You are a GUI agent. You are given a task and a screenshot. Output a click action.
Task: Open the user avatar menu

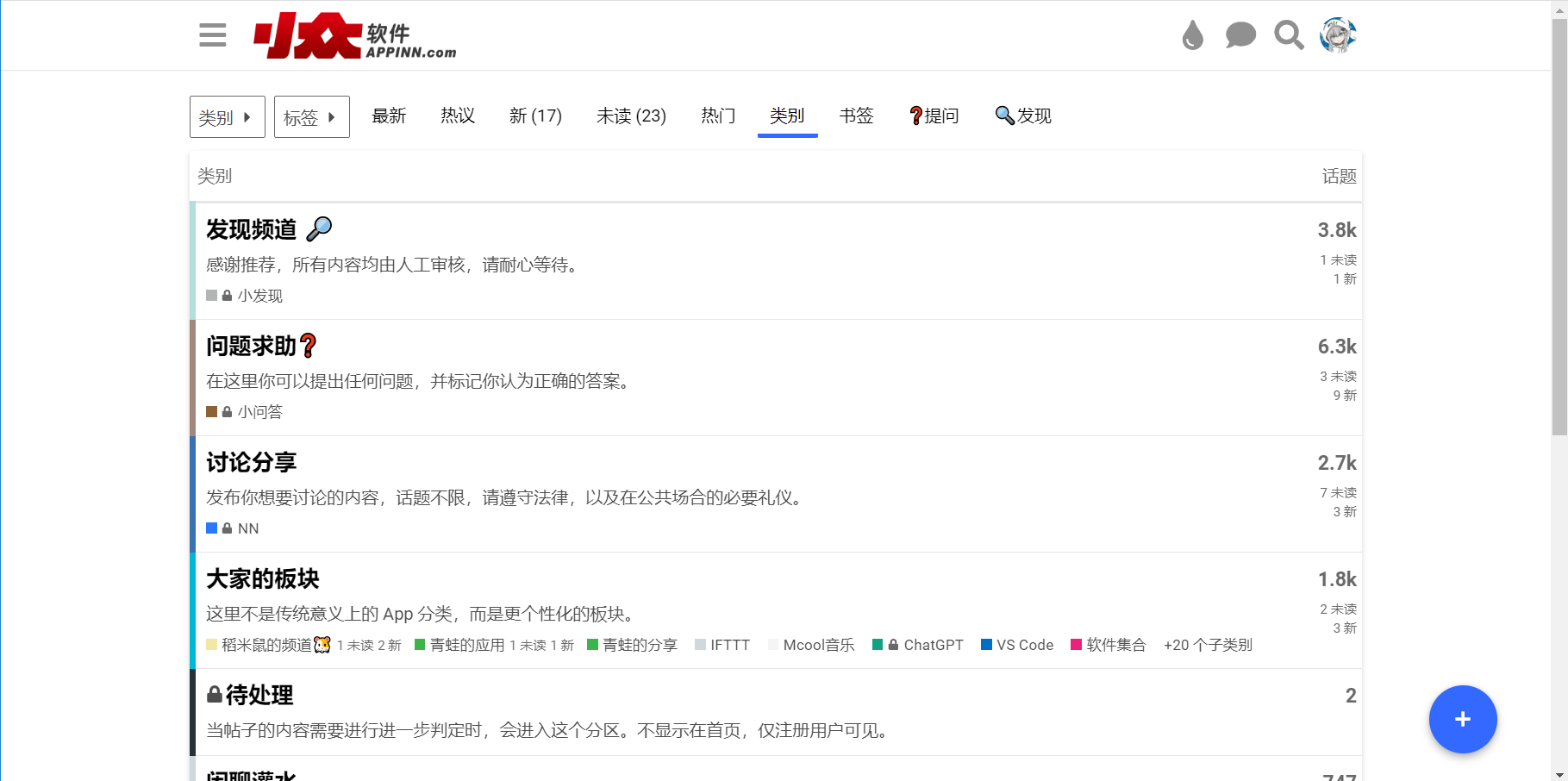tap(1338, 35)
